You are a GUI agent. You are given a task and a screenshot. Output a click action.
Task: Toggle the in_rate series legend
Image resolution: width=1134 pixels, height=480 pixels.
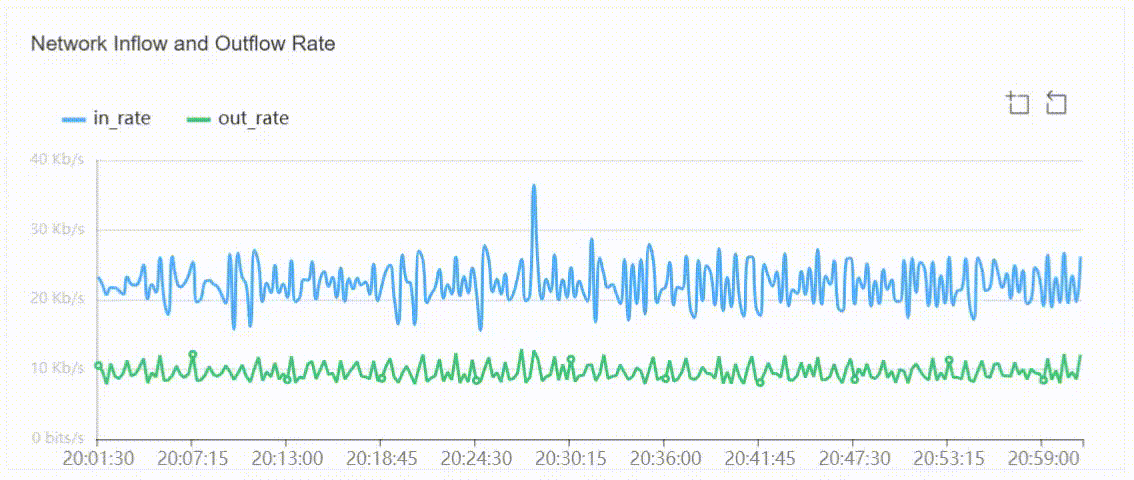[106, 119]
